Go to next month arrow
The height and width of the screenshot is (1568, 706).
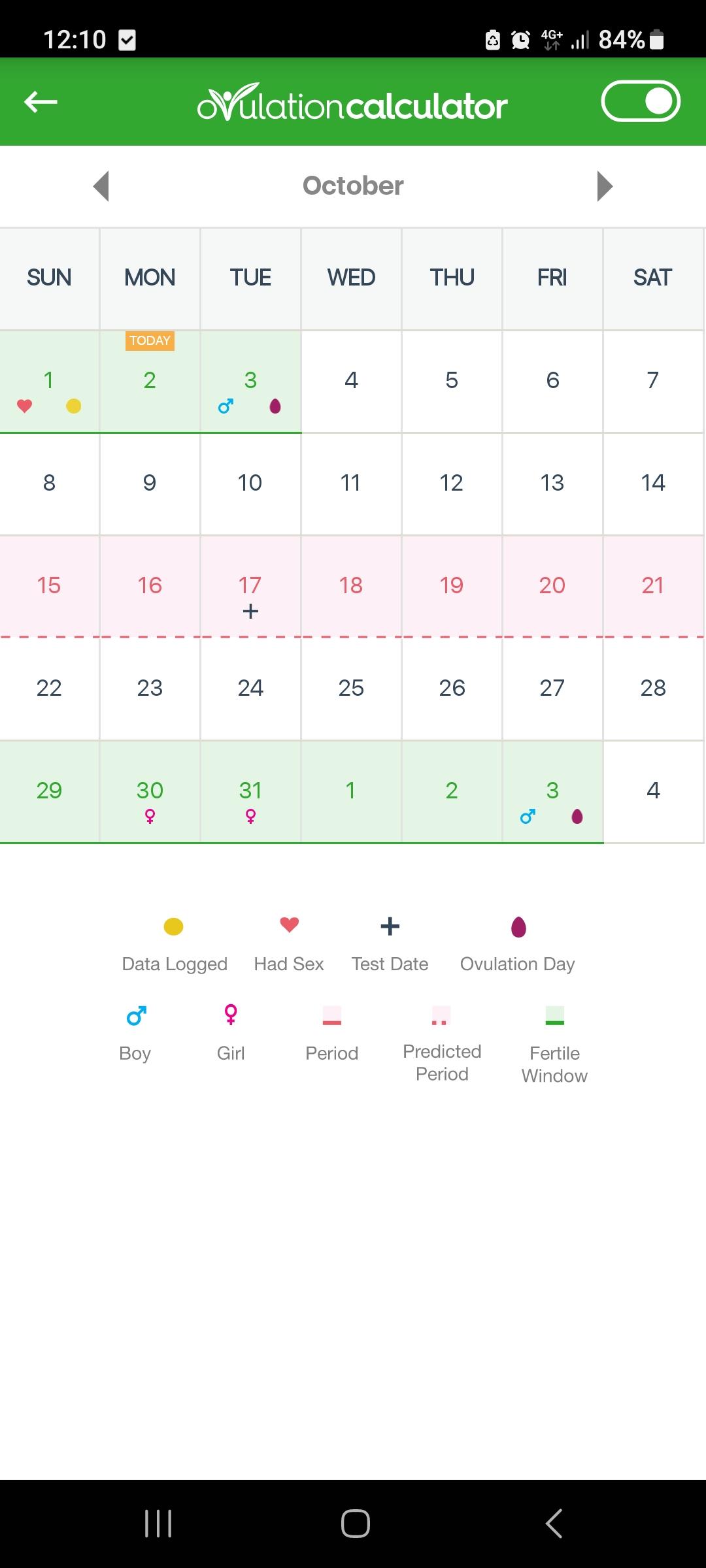[x=605, y=186]
